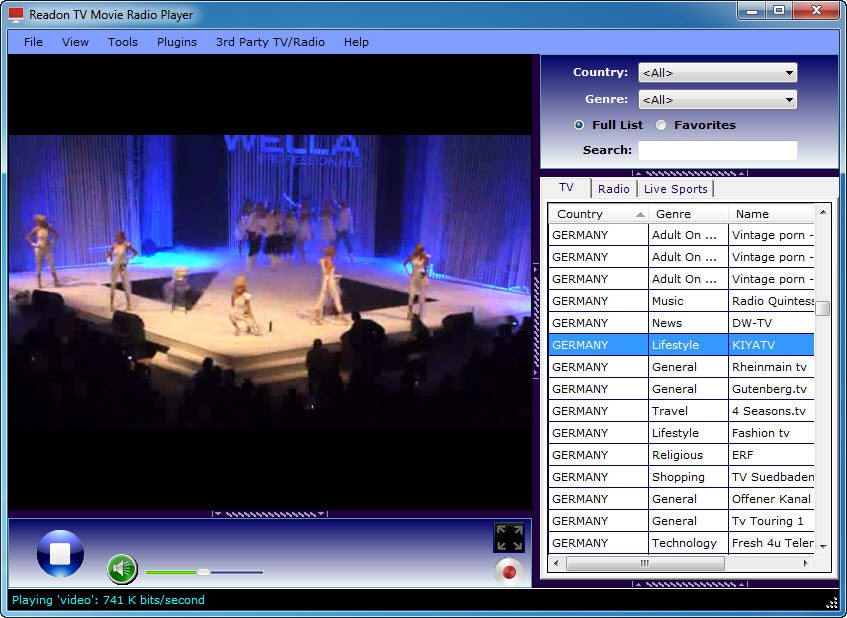Click the Search input field

[717, 150]
